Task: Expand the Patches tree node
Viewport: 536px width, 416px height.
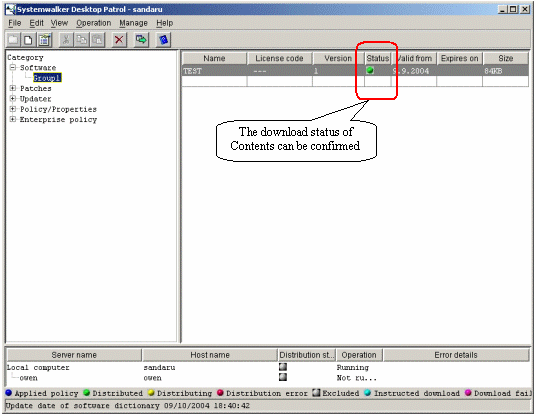Action: pyautogui.click(x=13, y=88)
